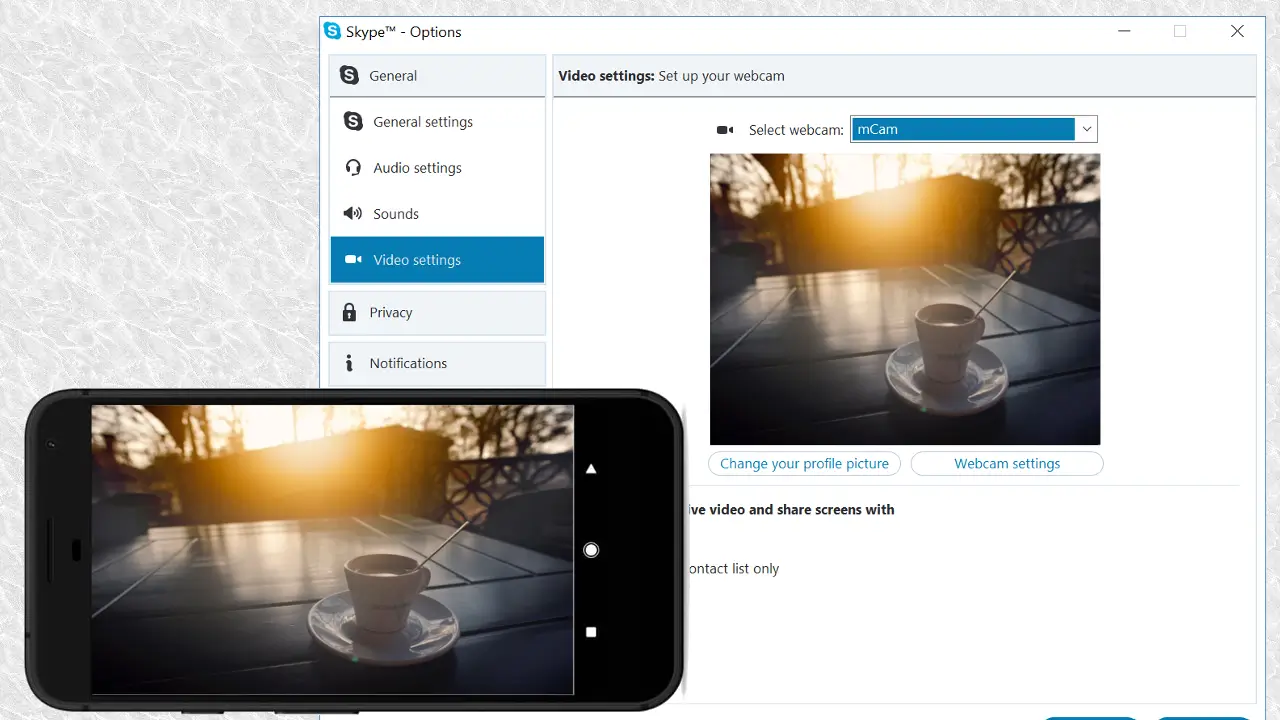Click the webcam preview showing the coffee cup
Image resolution: width=1280 pixels, height=720 pixels.
(x=905, y=298)
